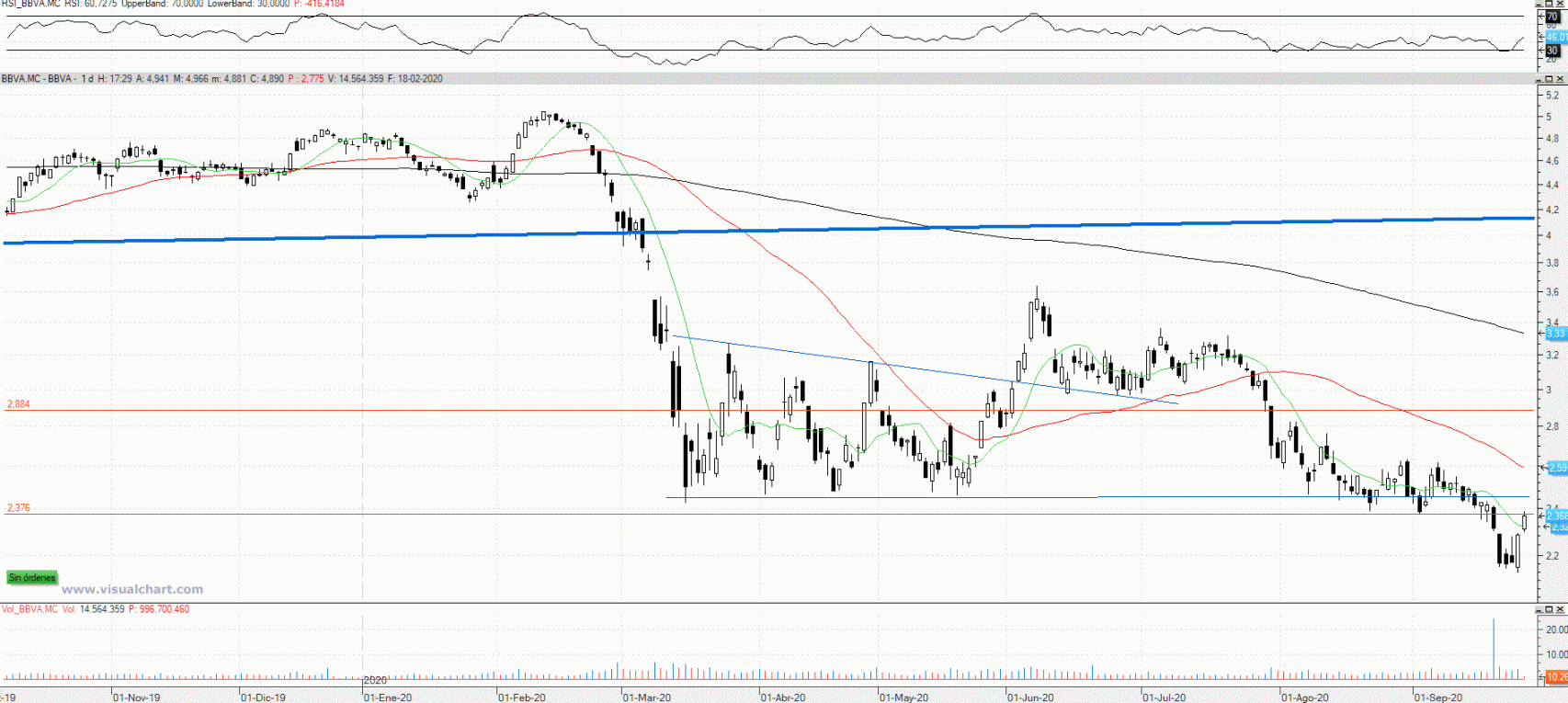Image resolution: width=1568 pixels, height=703 pixels.
Task: Minimize the volume panel
Action: (x=1539, y=609)
